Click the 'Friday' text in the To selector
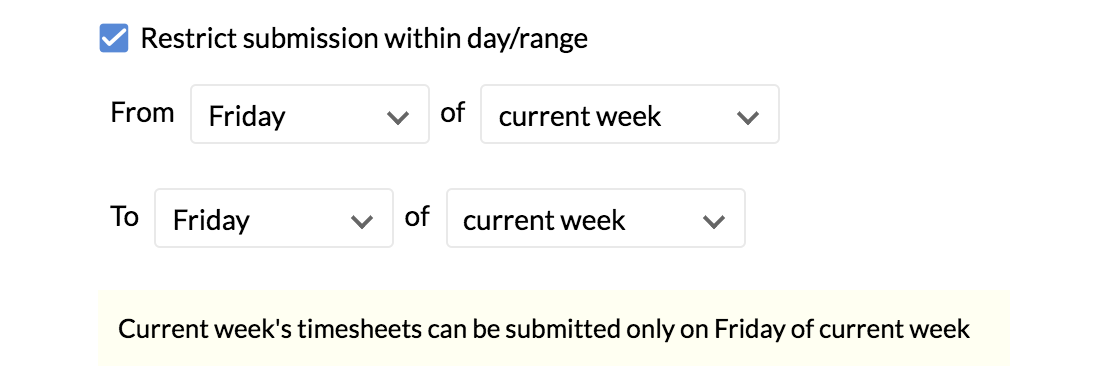 coord(211,220)
